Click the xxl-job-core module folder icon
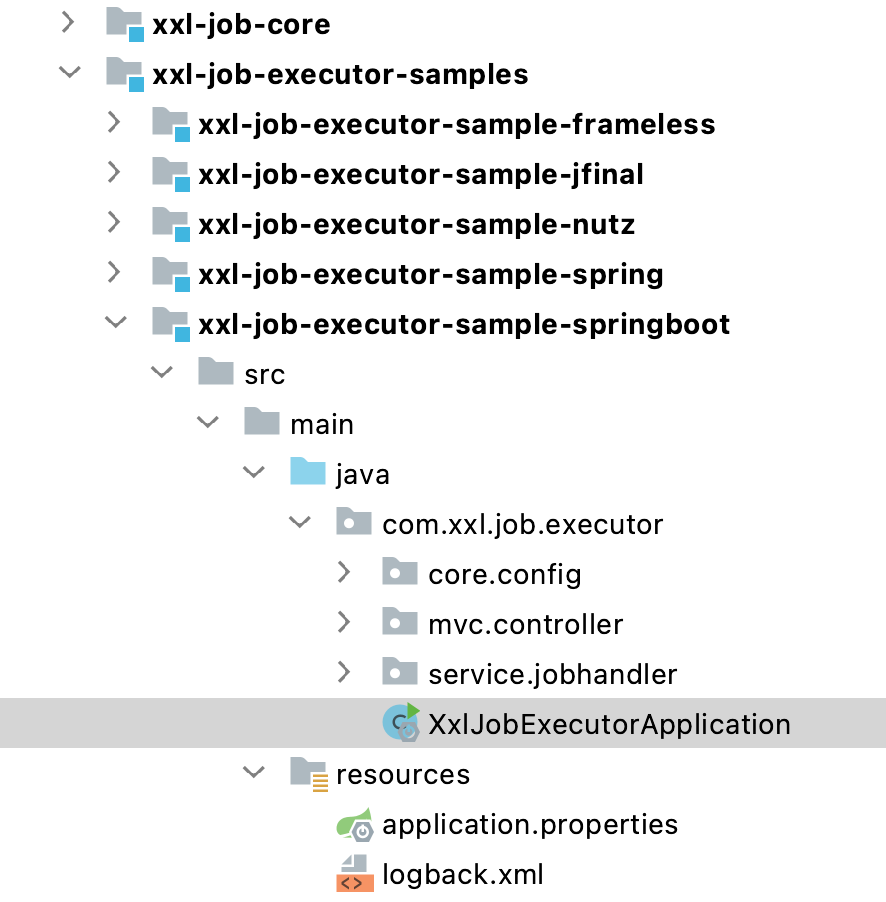The width and height of the screenshot is (886, 902). click(x=125, y=24)
